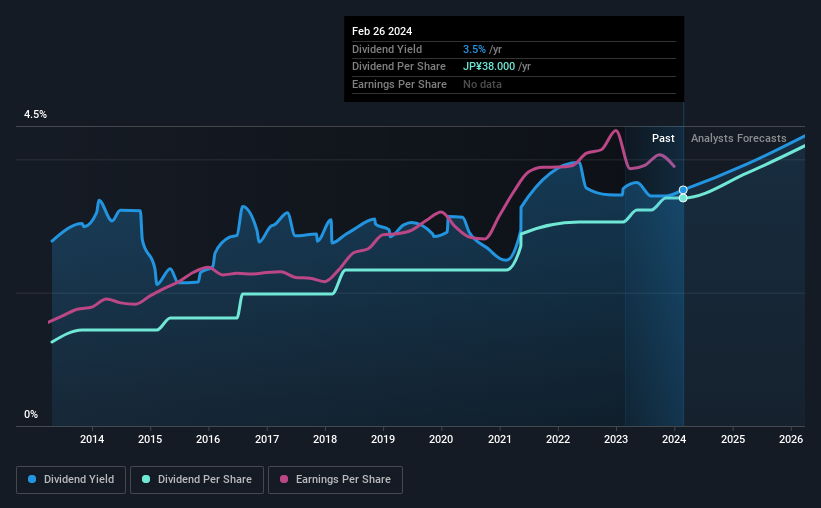The width and height of the screenshot is (821, 508).
Task: Click the Past label on chart
Action: (663, 138)
